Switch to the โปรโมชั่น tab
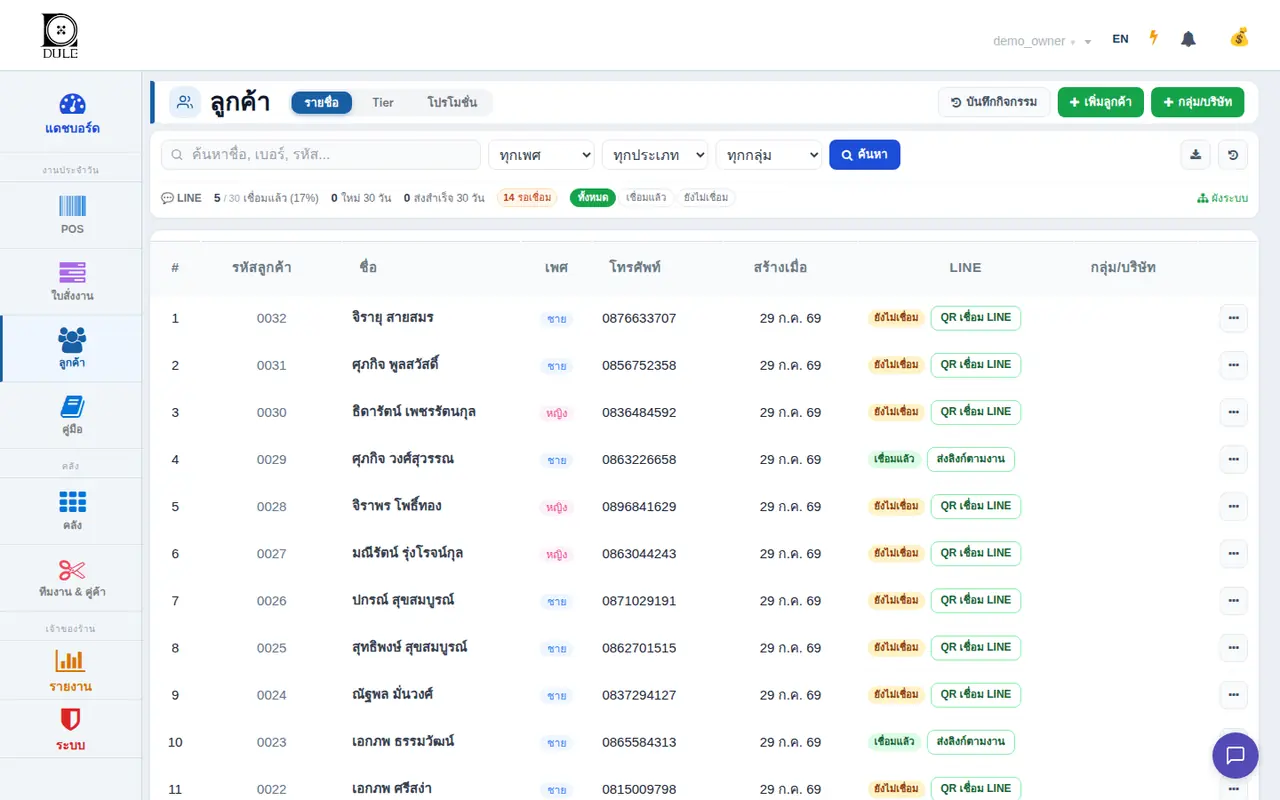This screenshot has width=1280, height=800. tap(452, 102)
